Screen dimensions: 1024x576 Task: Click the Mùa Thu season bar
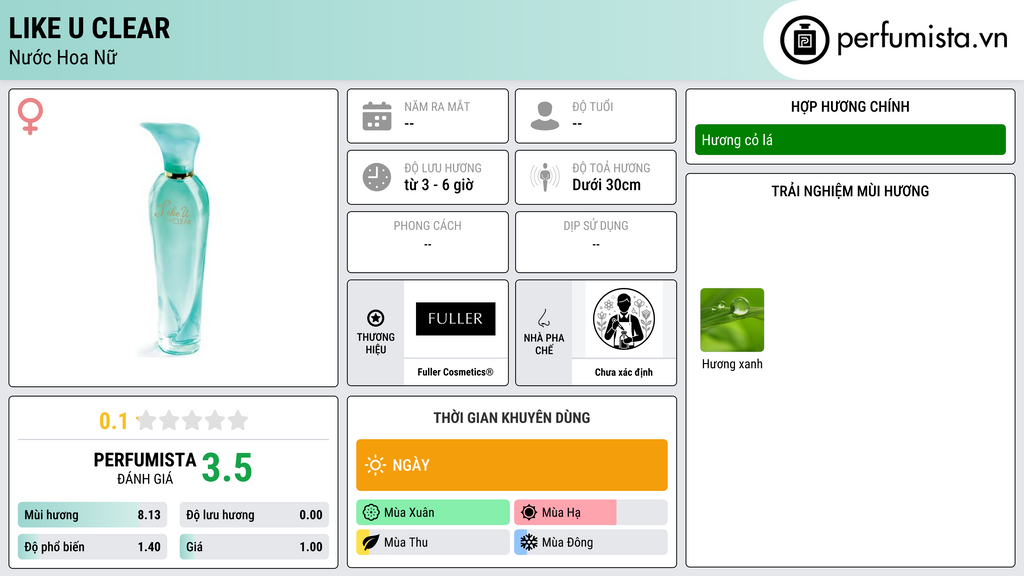point(433,542)
